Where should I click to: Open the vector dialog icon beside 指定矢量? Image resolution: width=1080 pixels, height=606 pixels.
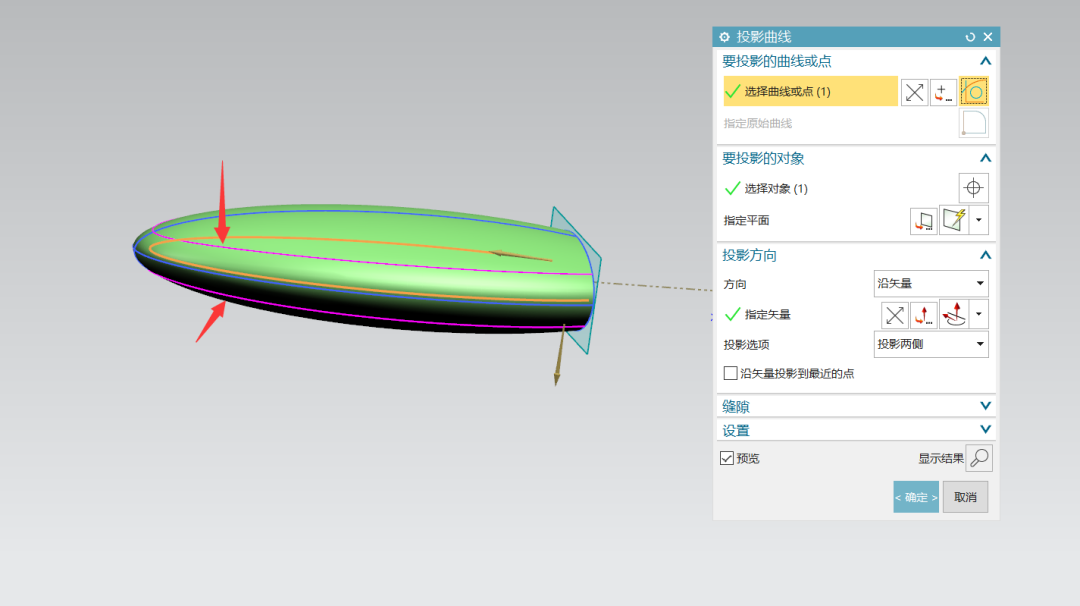click(x=923, y=315)
